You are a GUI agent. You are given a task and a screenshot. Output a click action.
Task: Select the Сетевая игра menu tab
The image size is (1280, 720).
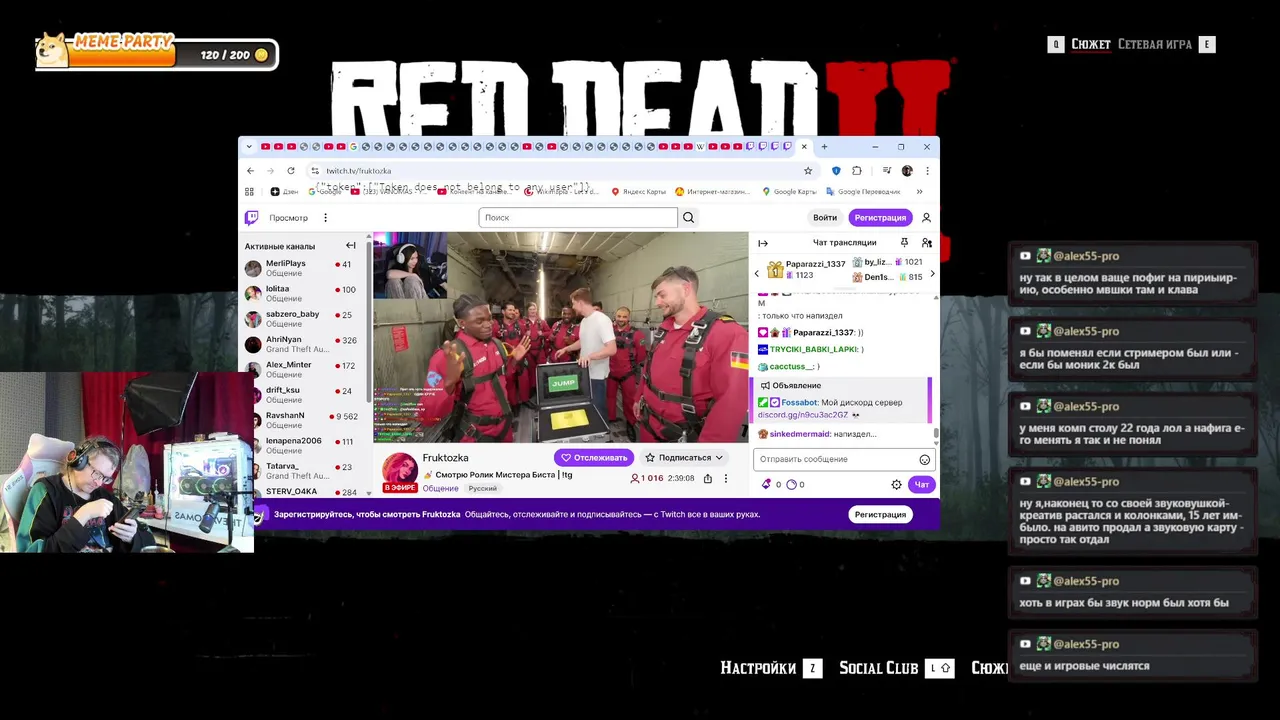1155,44
